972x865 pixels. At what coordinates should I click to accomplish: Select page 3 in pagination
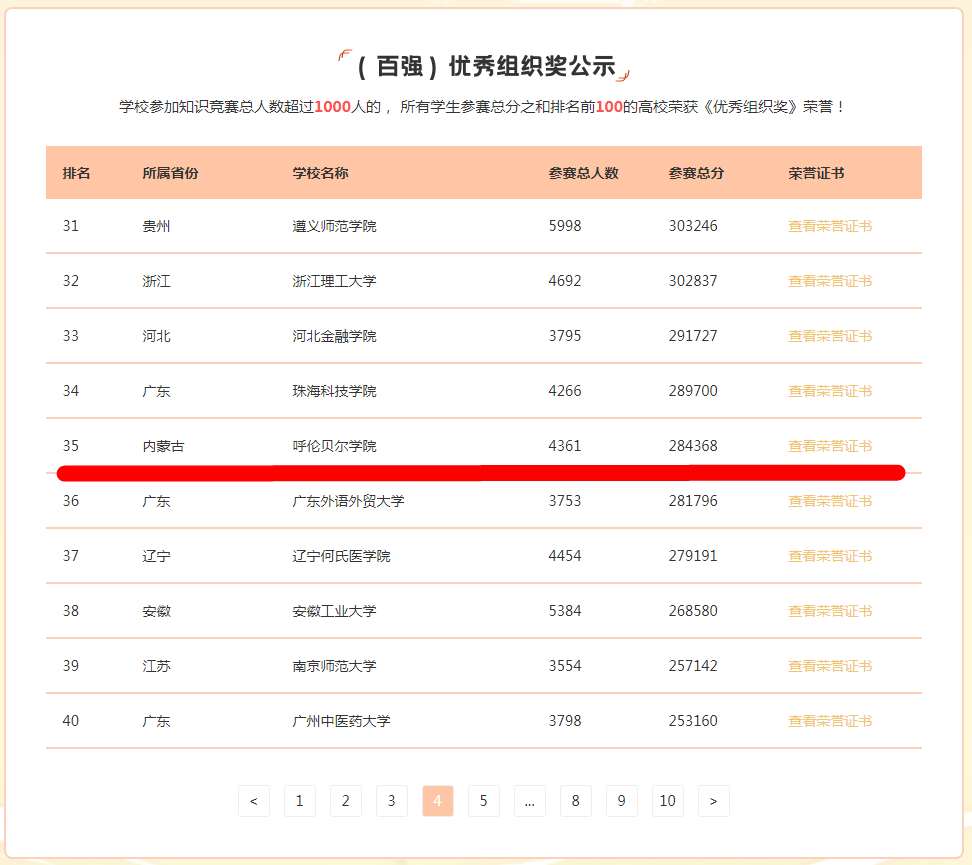click(x=392, y=801)
